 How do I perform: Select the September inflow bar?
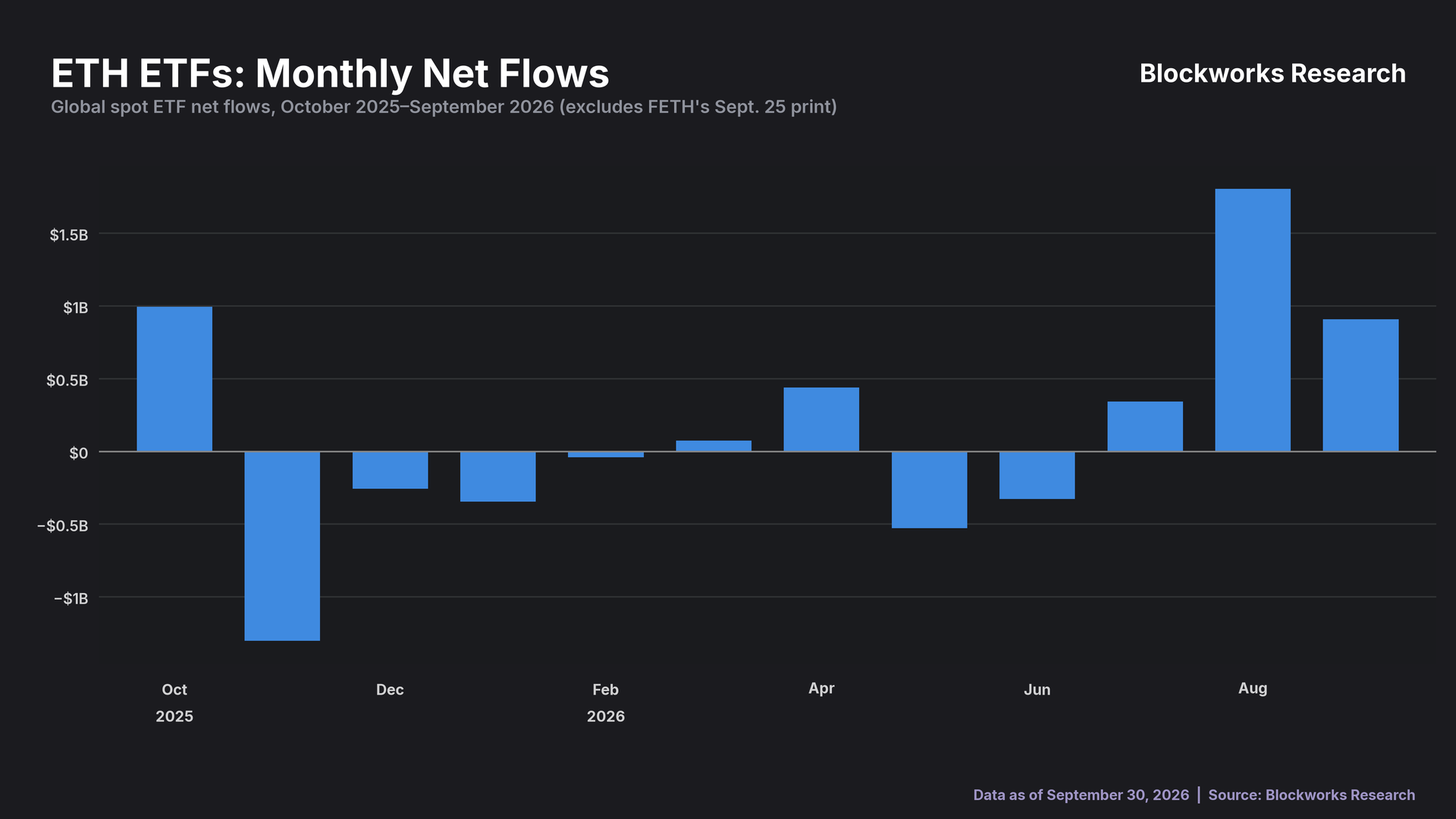pyautogui.click(x=1360, y=385)
